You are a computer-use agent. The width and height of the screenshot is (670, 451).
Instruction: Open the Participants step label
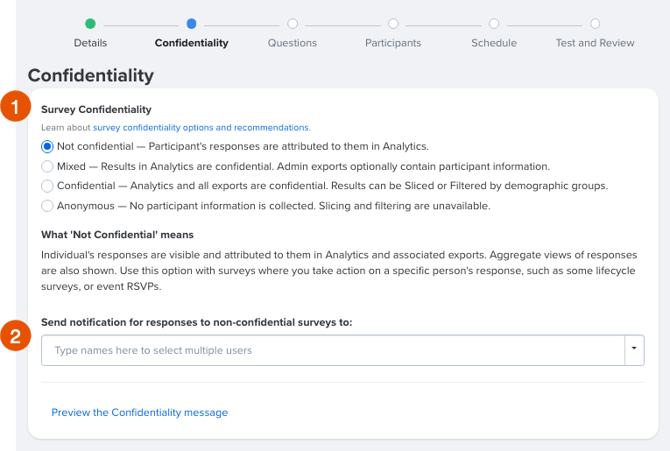point(393,43)
